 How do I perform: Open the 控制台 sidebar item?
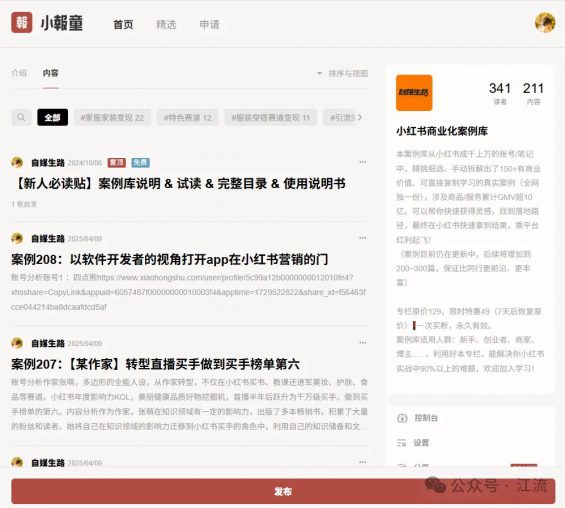coord(426,418)
